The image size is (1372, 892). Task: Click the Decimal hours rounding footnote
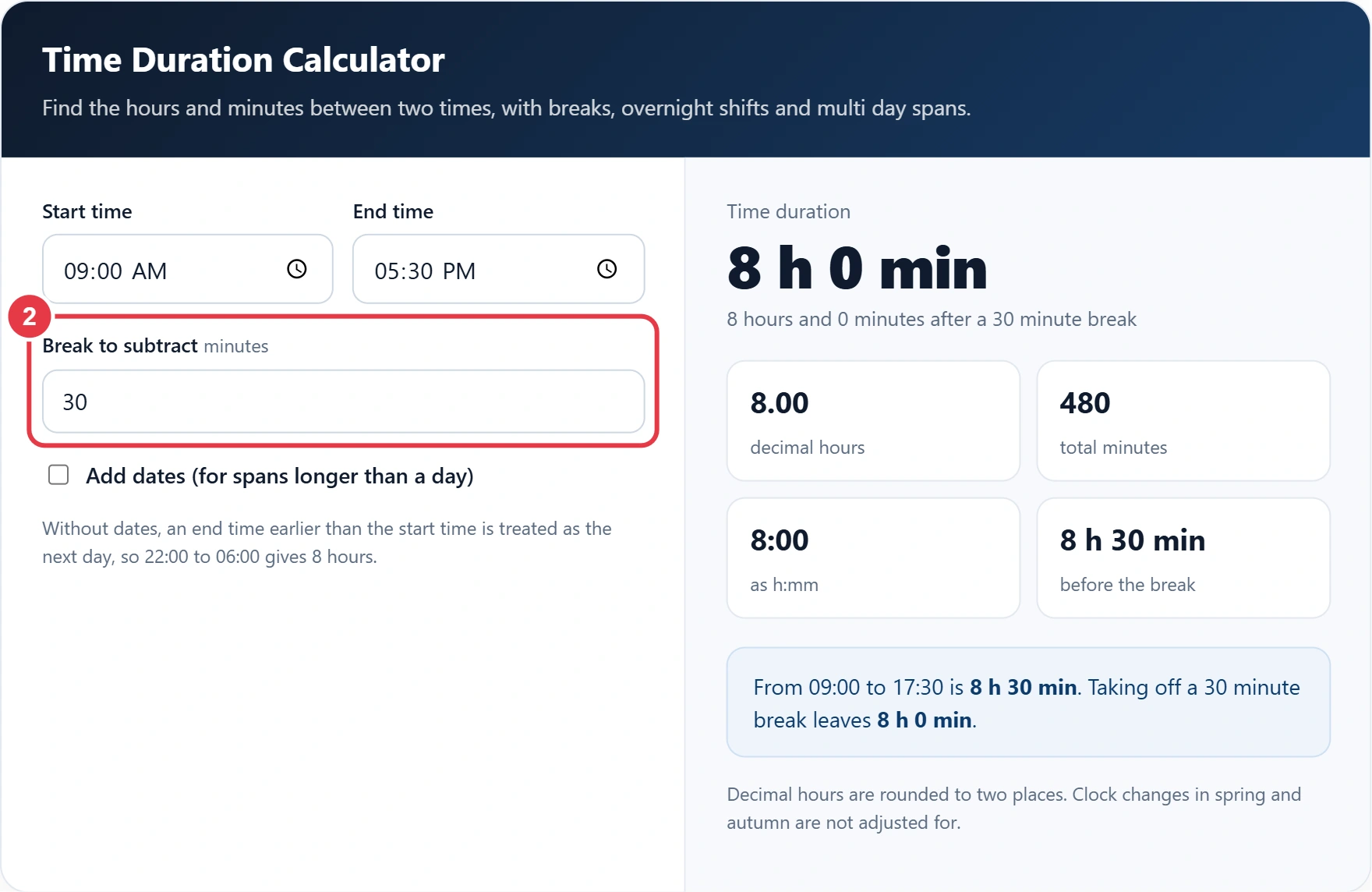coord(1014,809)
